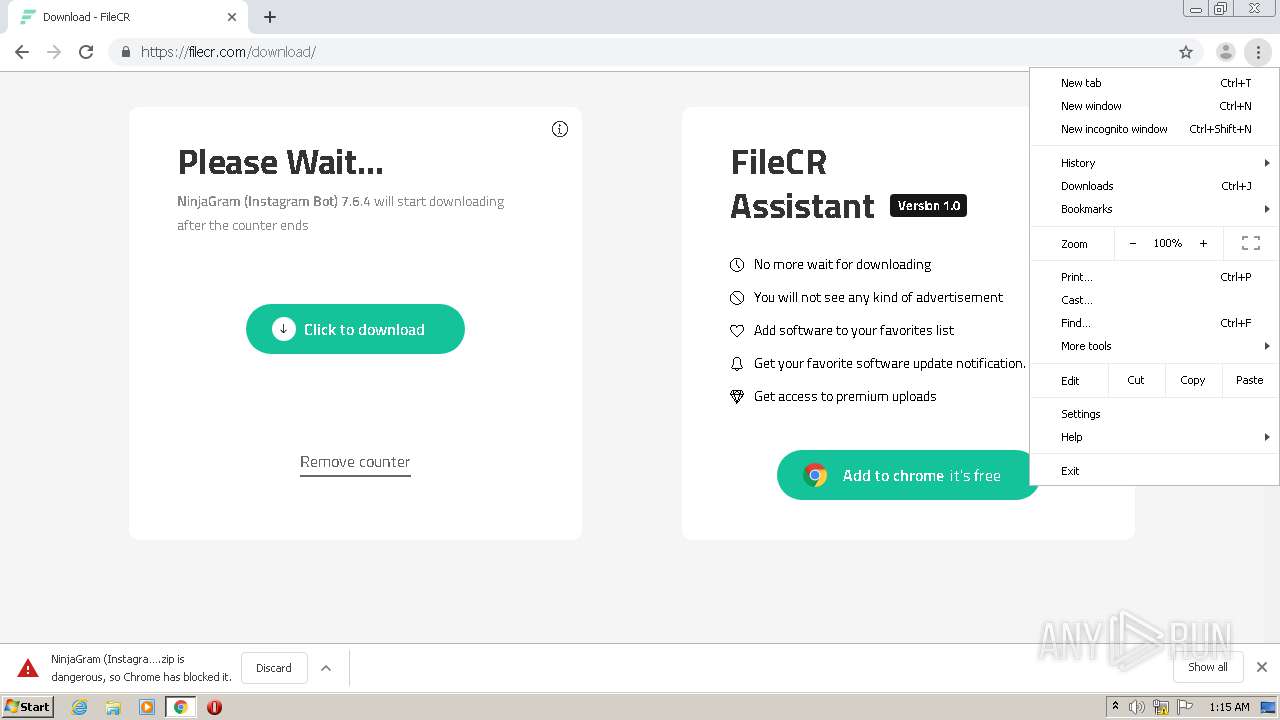
Task: Click the volume icon in system tray
Action: (x=1137, y=707)
